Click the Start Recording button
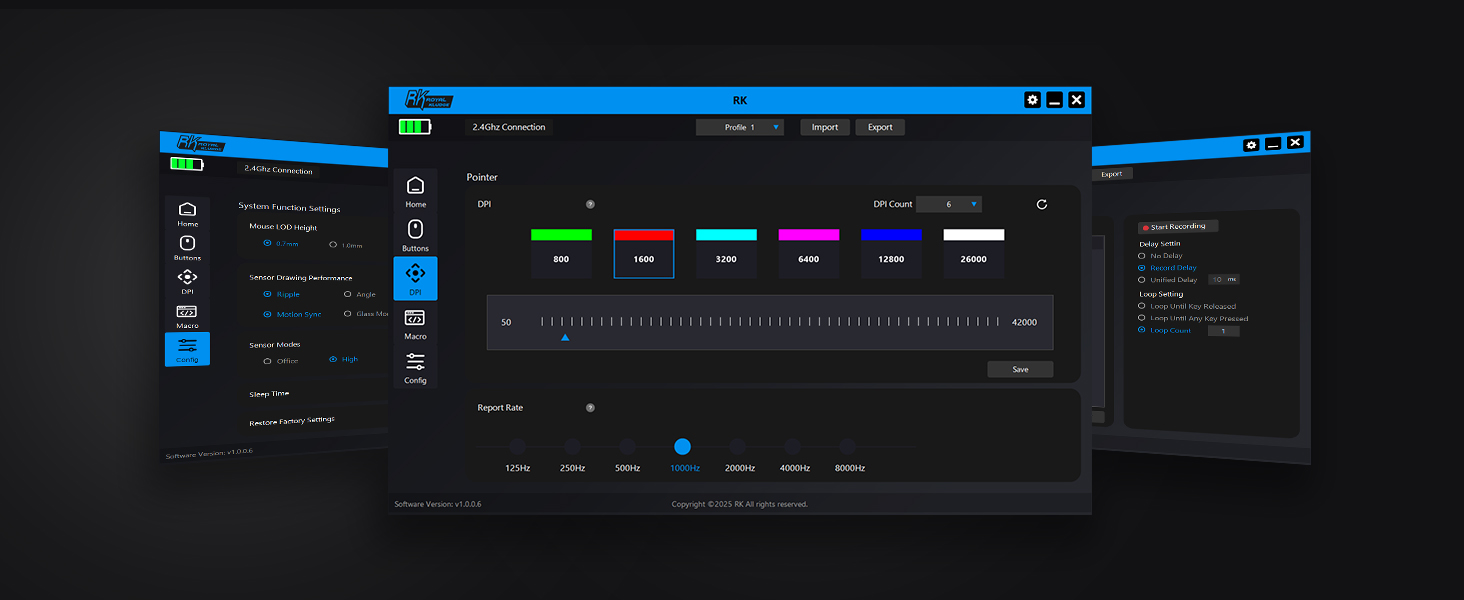This screenshot has height=600, width=1464. point(1177,227)
